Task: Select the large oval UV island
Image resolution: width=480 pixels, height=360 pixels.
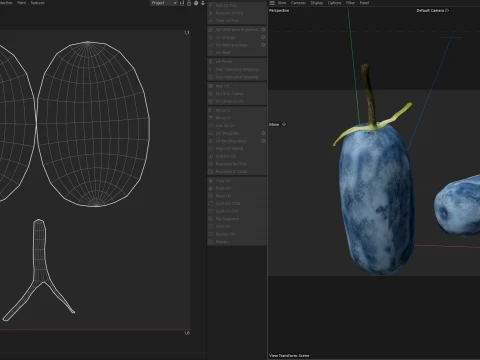Action: click(x=93, y=124)
